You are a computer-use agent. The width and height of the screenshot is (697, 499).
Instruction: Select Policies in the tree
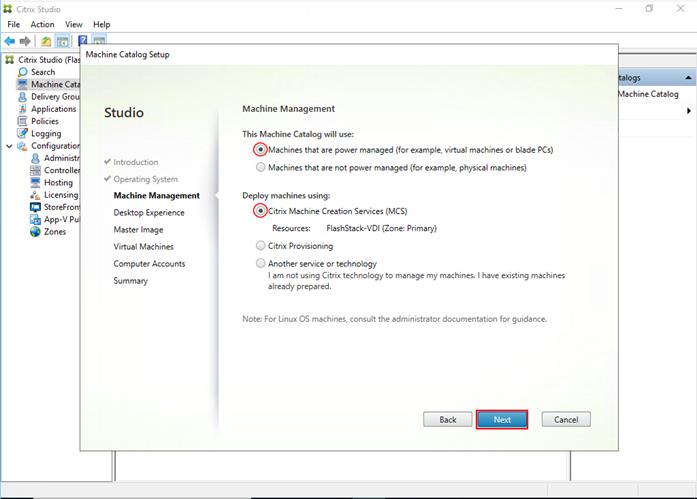pos(44,121)
